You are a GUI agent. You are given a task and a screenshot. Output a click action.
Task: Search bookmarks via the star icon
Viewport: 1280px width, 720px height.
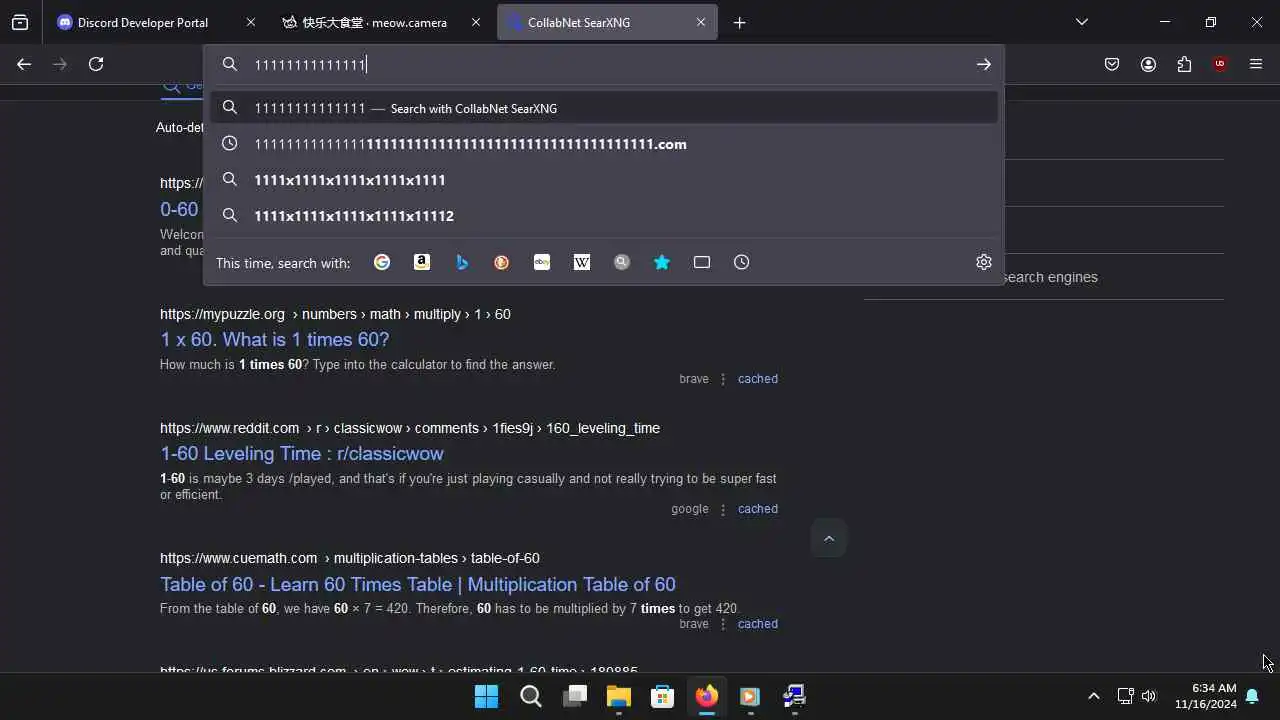pos(662,262)
